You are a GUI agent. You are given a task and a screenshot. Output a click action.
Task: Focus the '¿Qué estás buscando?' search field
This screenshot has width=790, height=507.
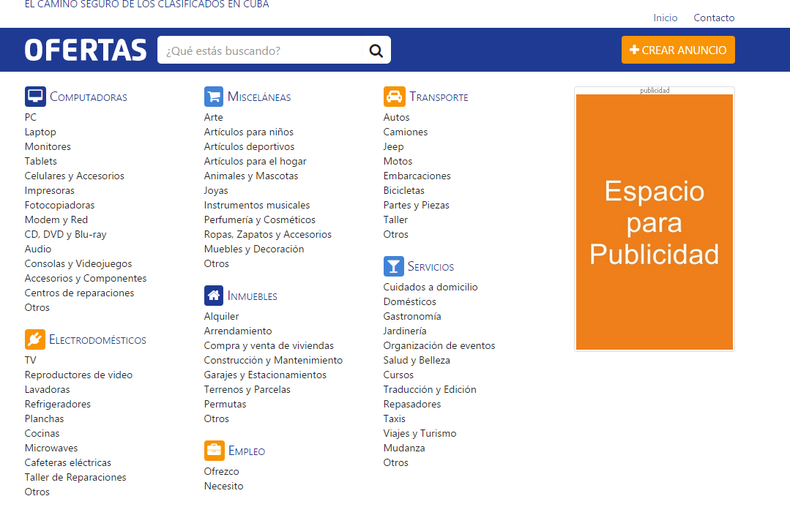tap(262, 50)
